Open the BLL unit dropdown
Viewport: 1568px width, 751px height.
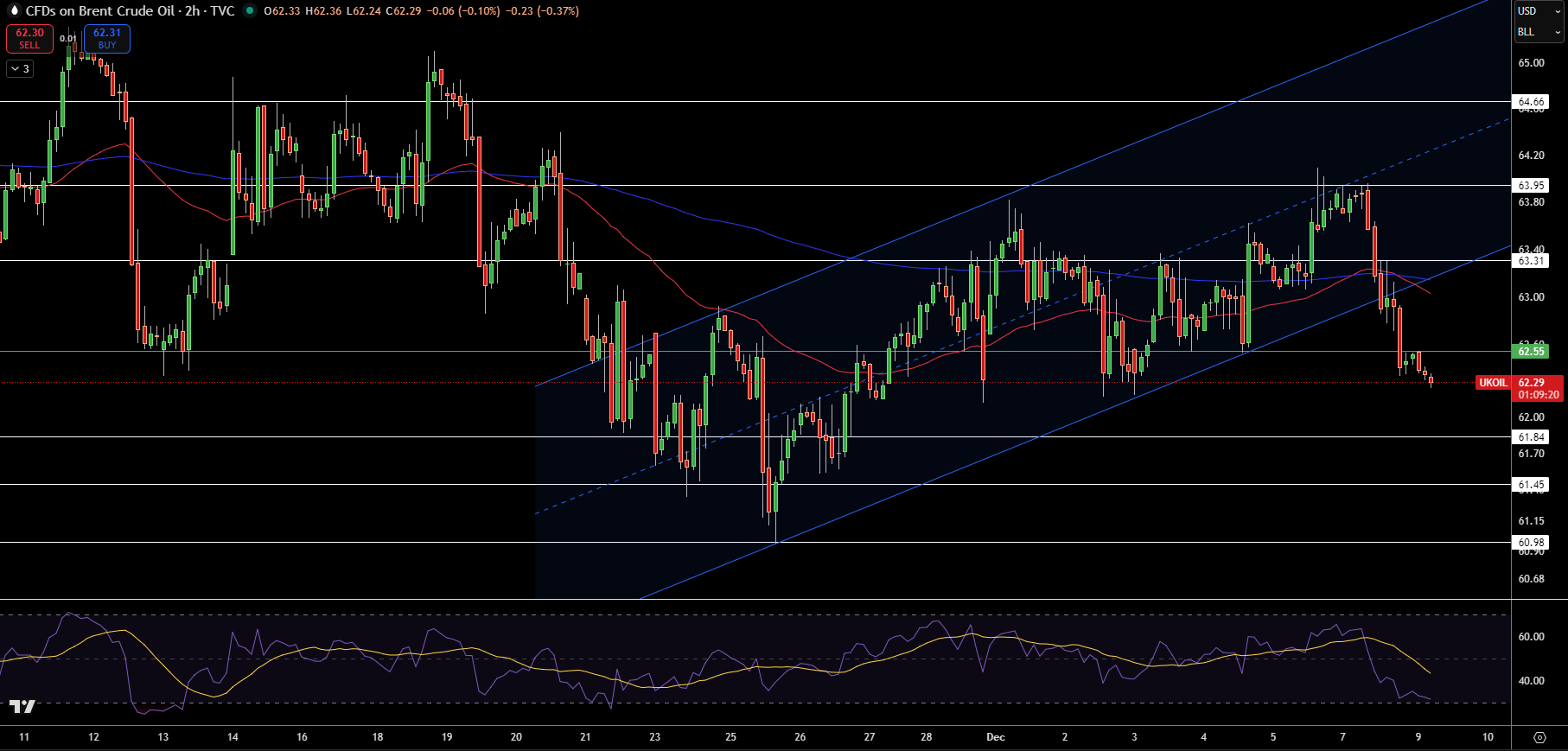click(x=1539, y=32)
